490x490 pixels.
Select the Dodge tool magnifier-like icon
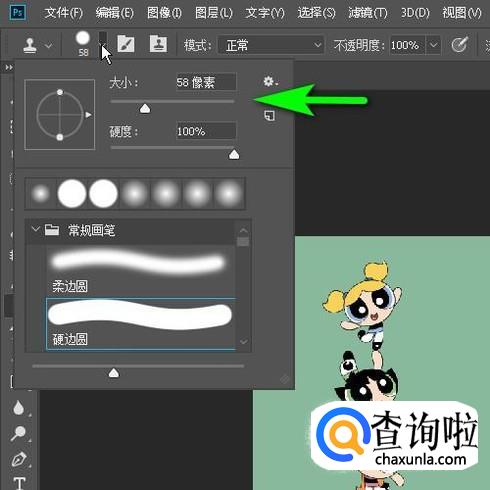[18, 433]
